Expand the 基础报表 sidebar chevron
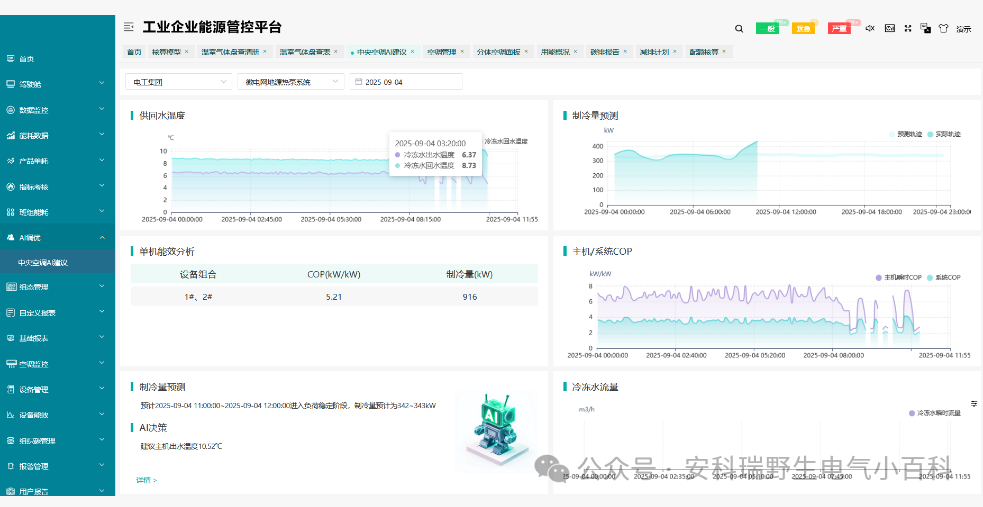The image size is (983, 507). tap(102, 338)
